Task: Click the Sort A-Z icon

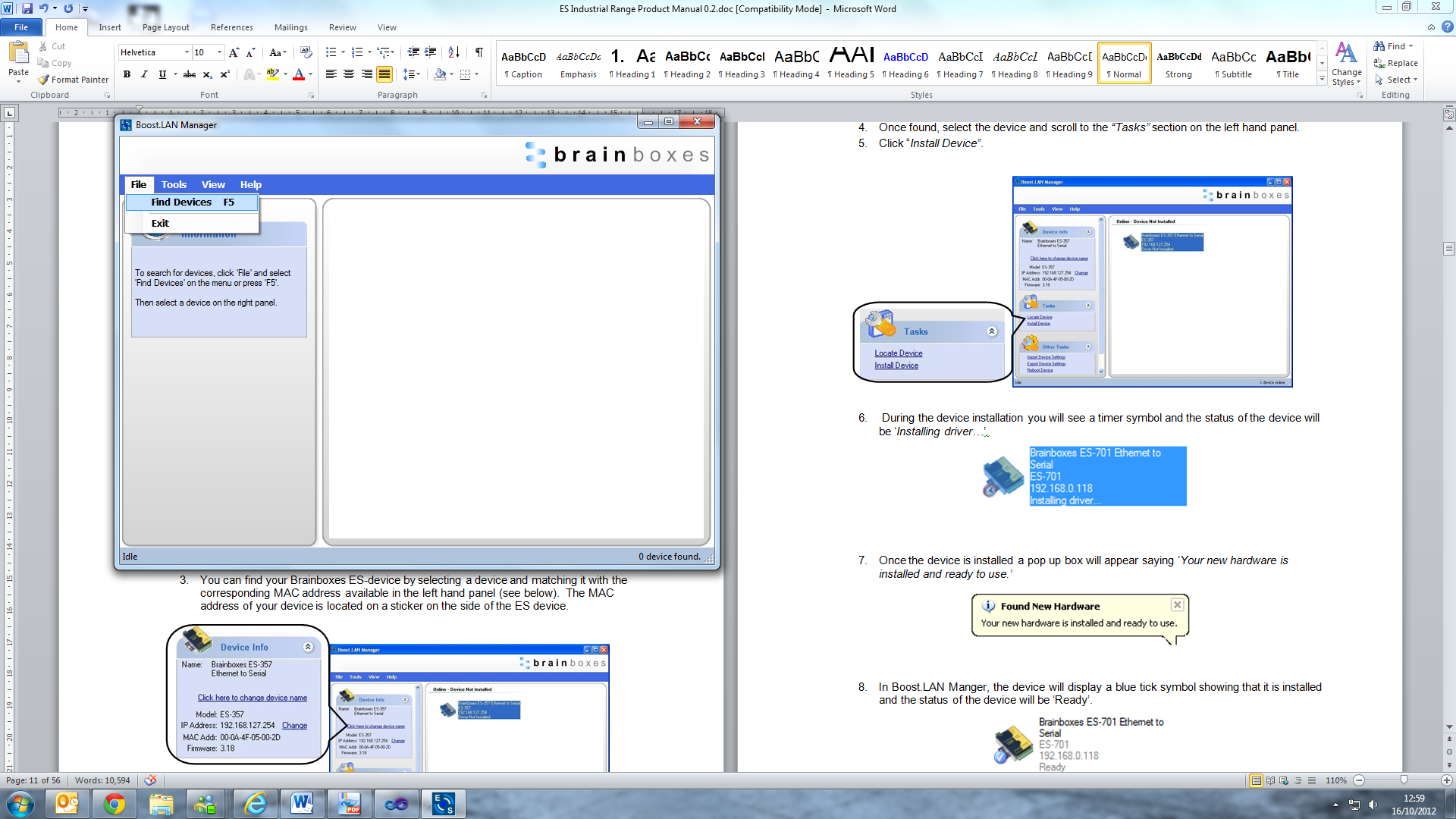Action: click(x=453, y=52)
